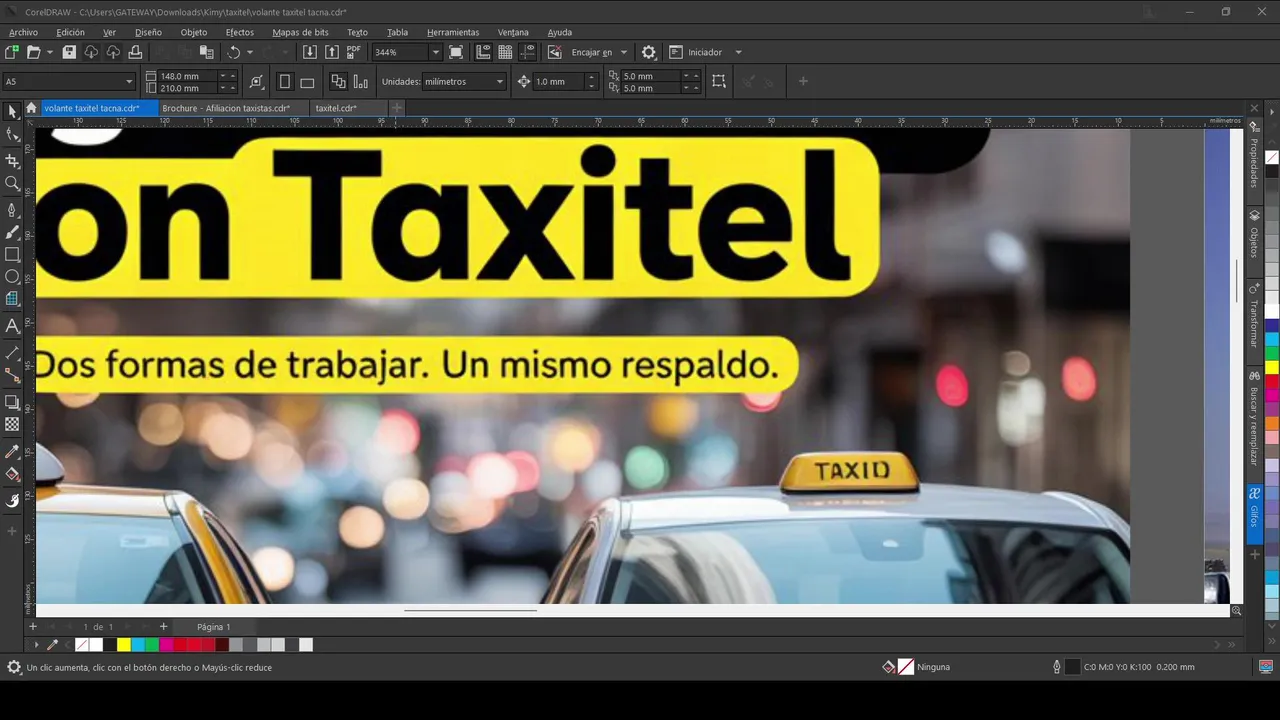This screenshot has height=720, width=1280.
Task: Open the Herramientas menu
Action: point(453,32)
